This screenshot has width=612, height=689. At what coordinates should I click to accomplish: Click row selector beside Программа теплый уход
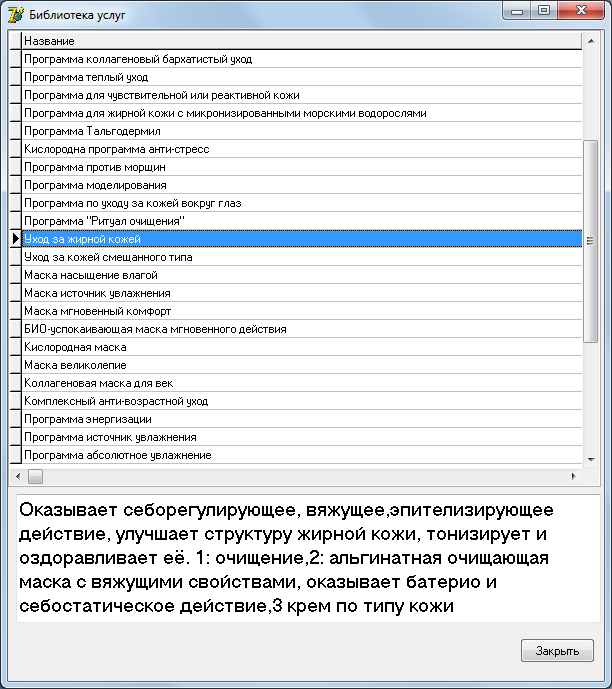tap(16, 77)
